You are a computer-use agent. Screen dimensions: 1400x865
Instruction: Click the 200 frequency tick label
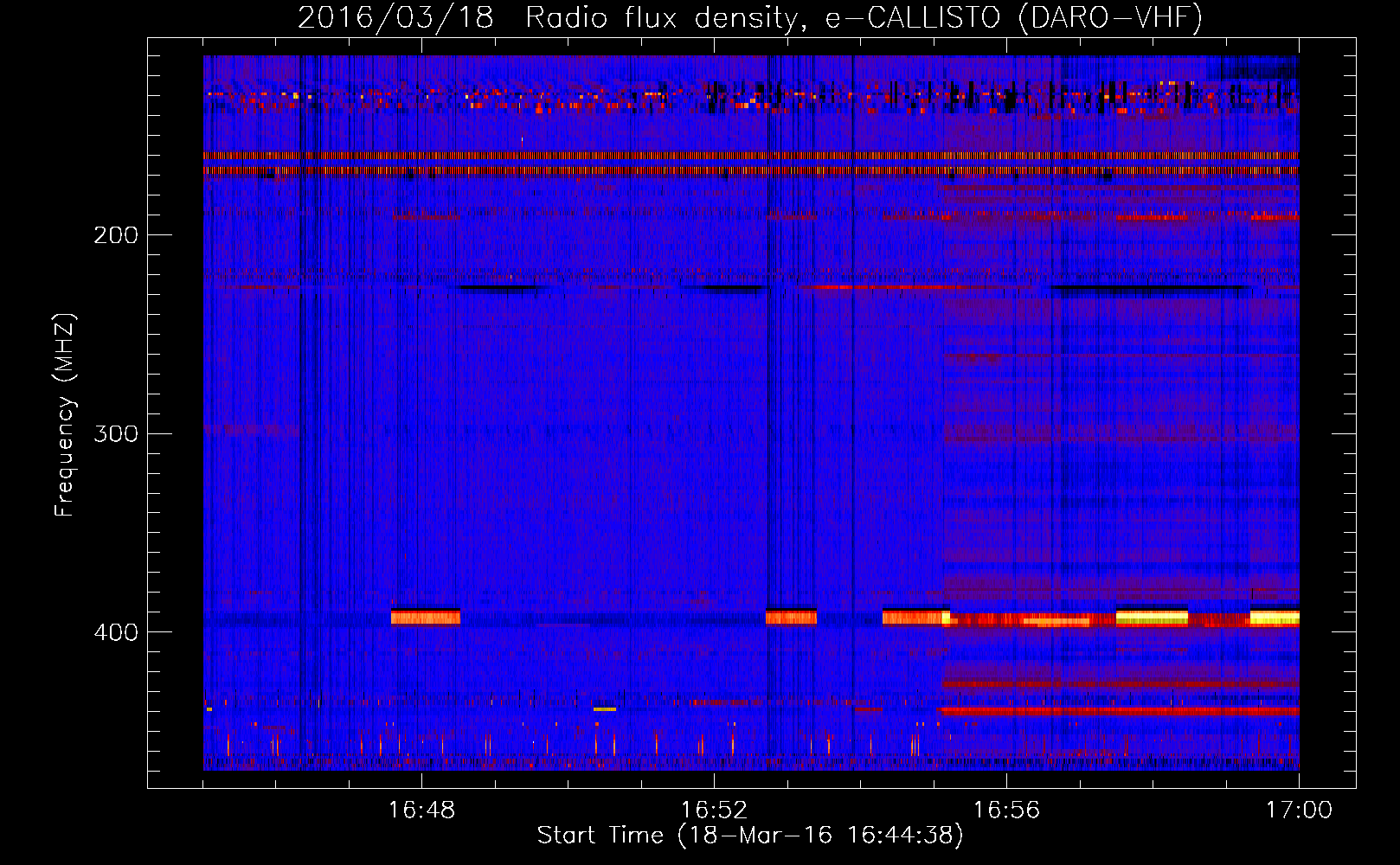pyautogui.click(x=116, y=235)
